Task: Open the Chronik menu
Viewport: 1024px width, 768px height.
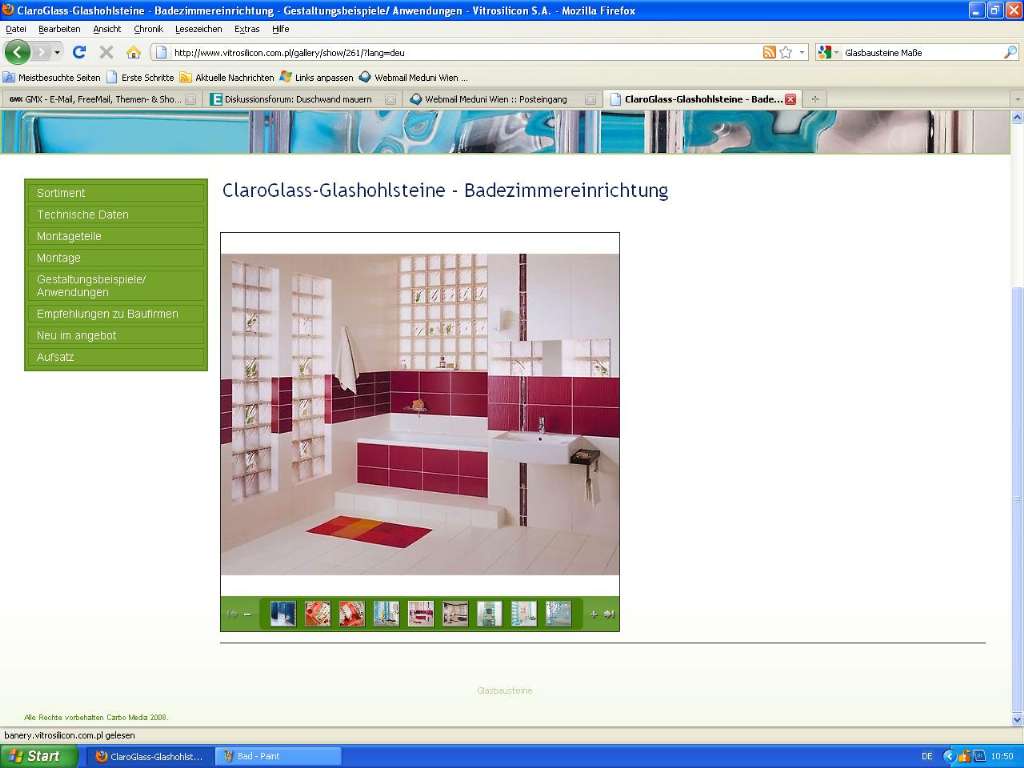Action: [x=148, y=29]
